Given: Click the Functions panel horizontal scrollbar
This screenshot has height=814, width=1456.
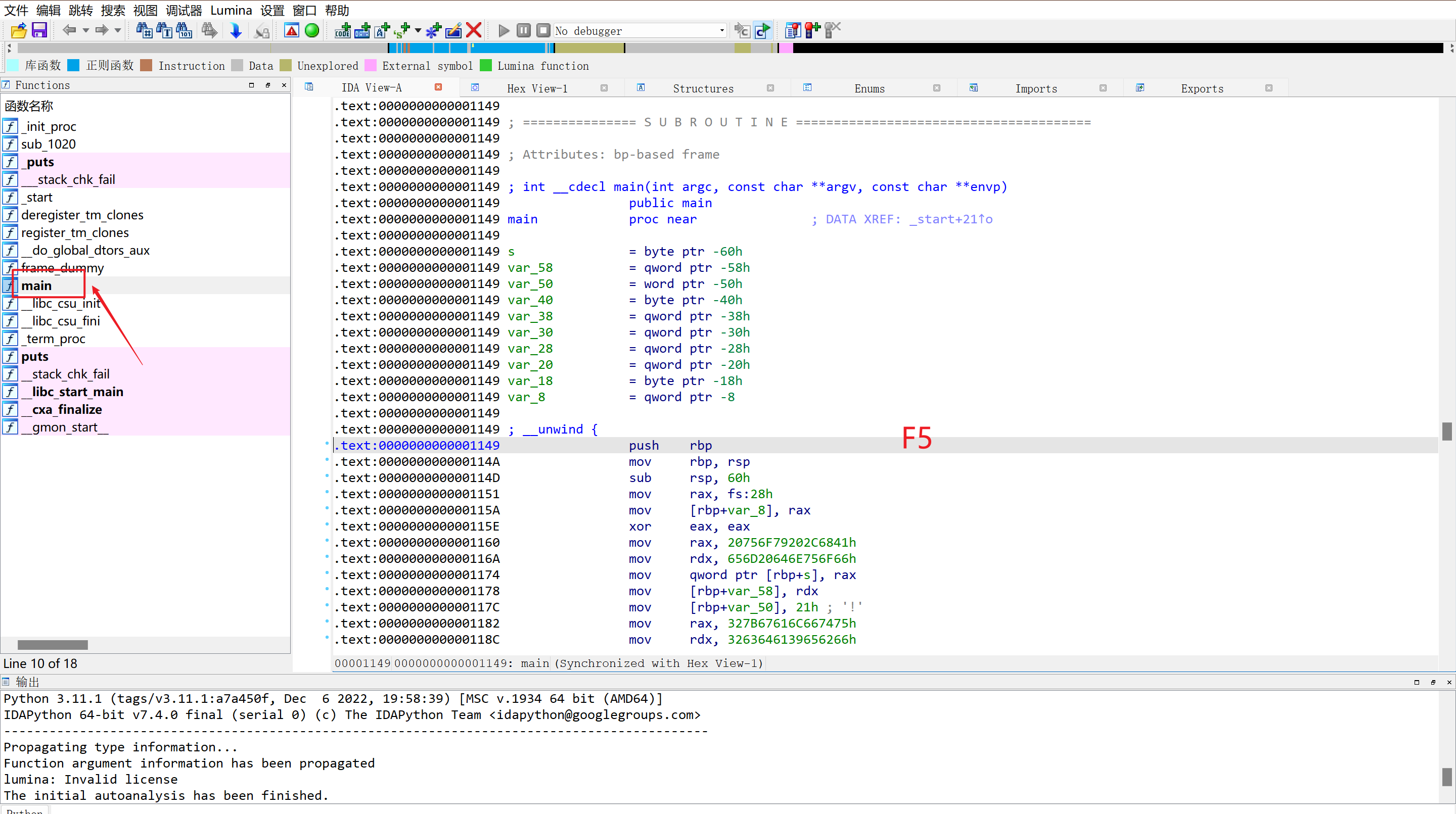Looking at the screenshot, I should click(x=53, y=645).
